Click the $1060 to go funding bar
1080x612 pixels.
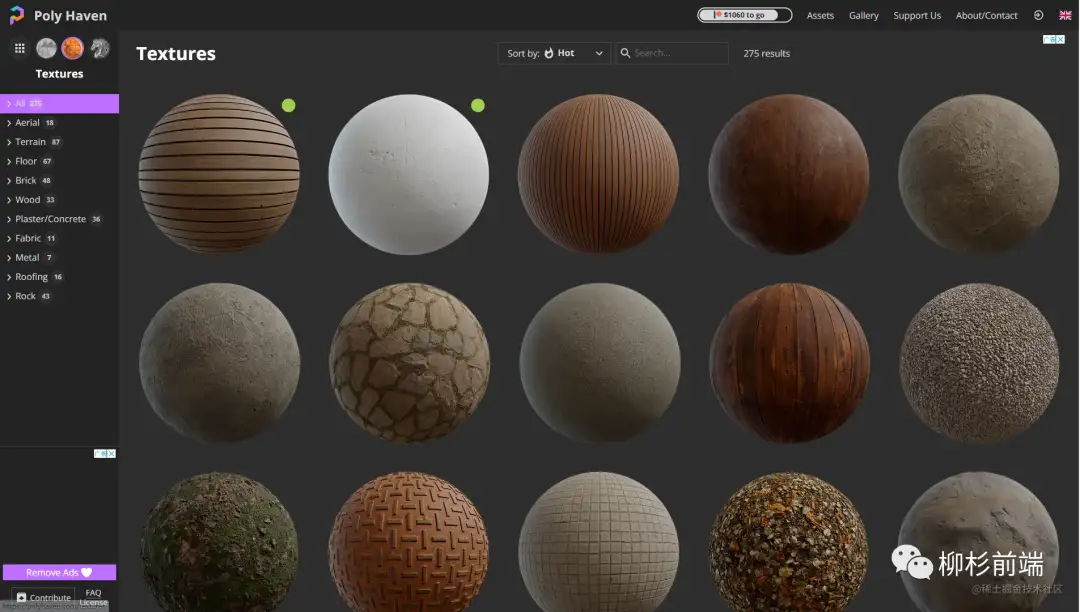click(x=744, y=15)
